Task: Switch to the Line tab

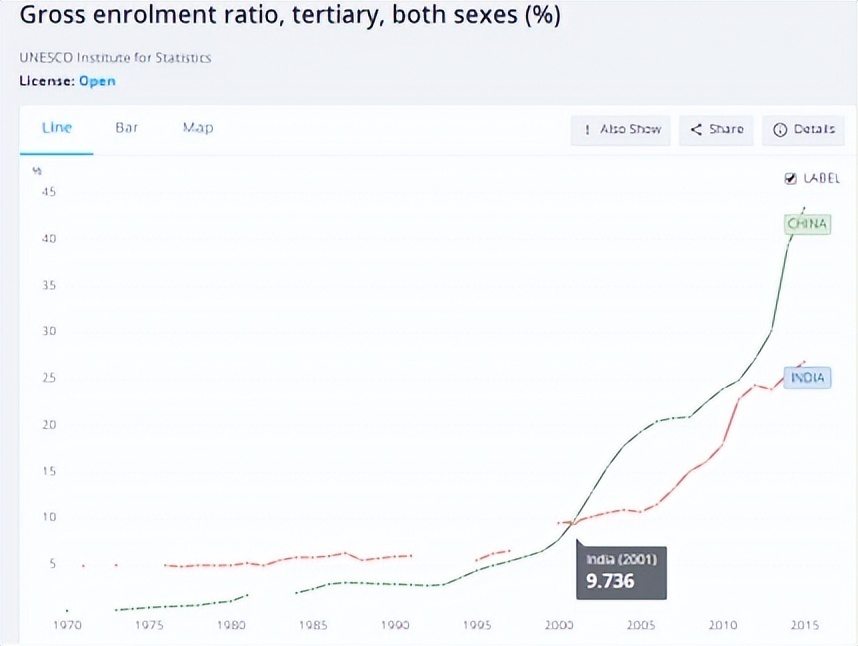Action: [x=57, y=127]
